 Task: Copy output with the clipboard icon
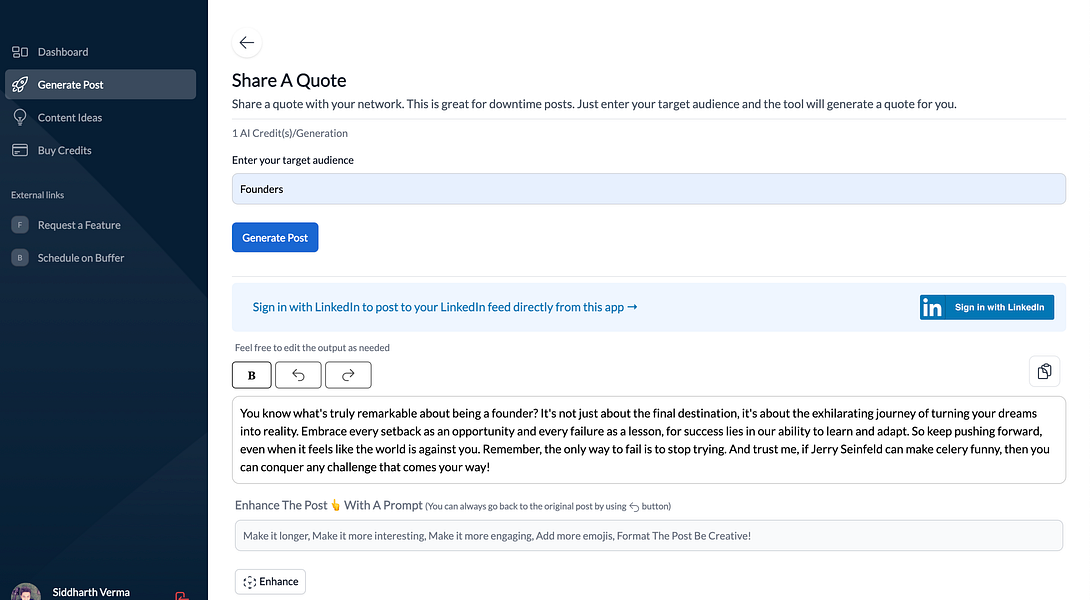(x=1044, y=371)
